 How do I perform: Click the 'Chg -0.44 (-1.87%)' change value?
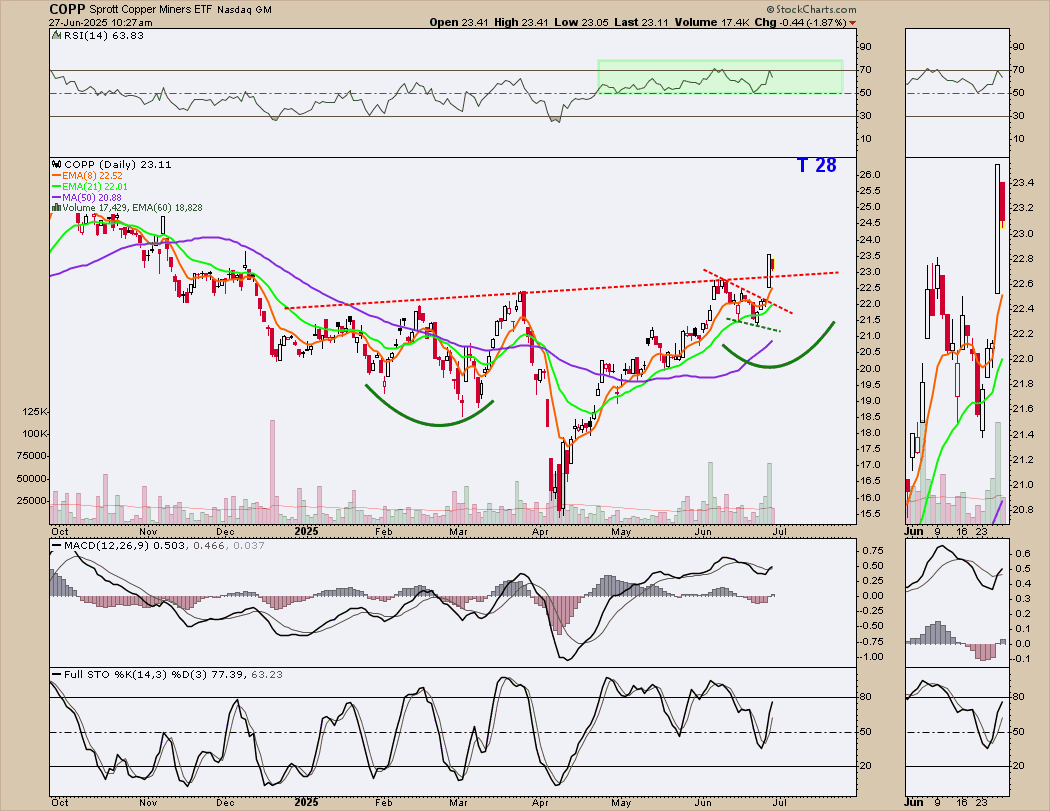click(801, 22)
